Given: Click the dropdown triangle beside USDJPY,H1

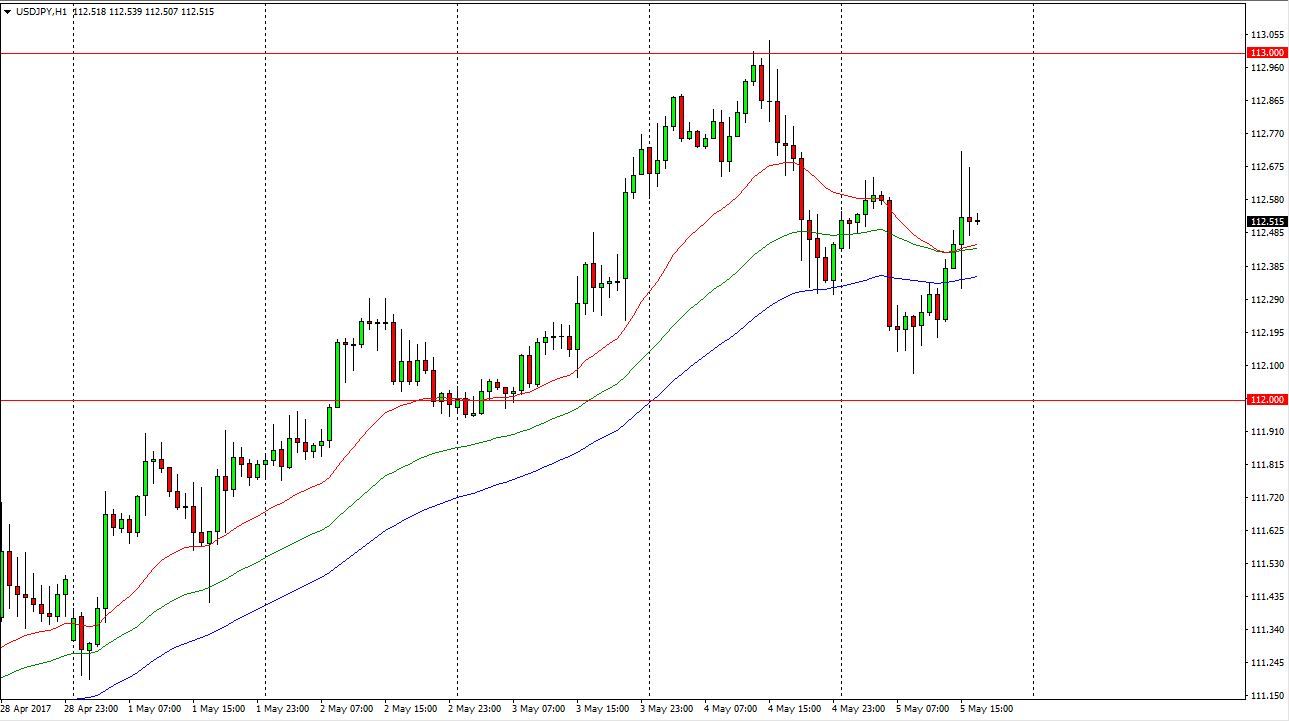Looking at the screenshot, I should (8, 12).
